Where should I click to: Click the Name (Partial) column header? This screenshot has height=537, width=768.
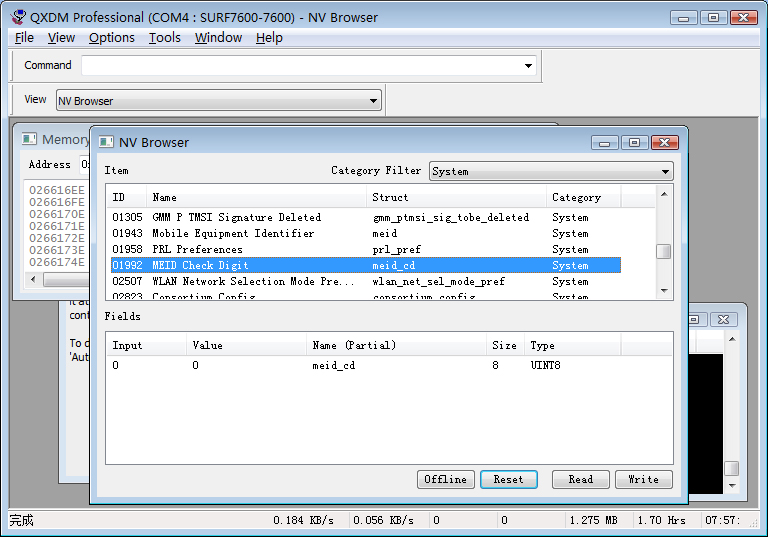396,345
